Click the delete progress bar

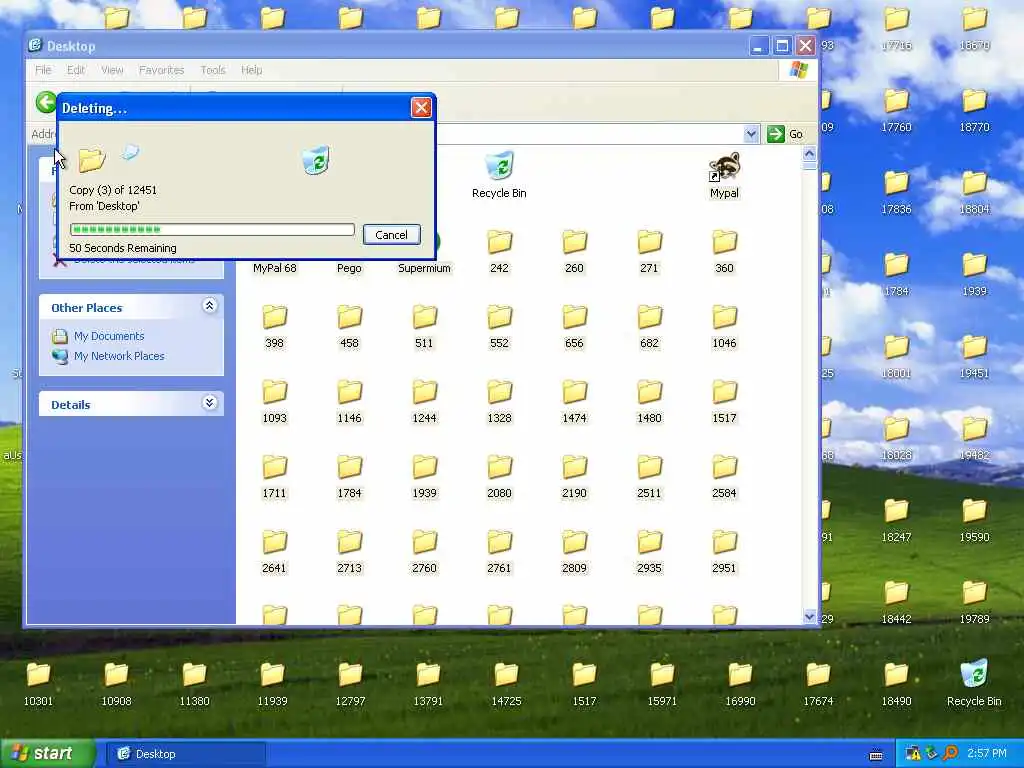click(212, 229)
